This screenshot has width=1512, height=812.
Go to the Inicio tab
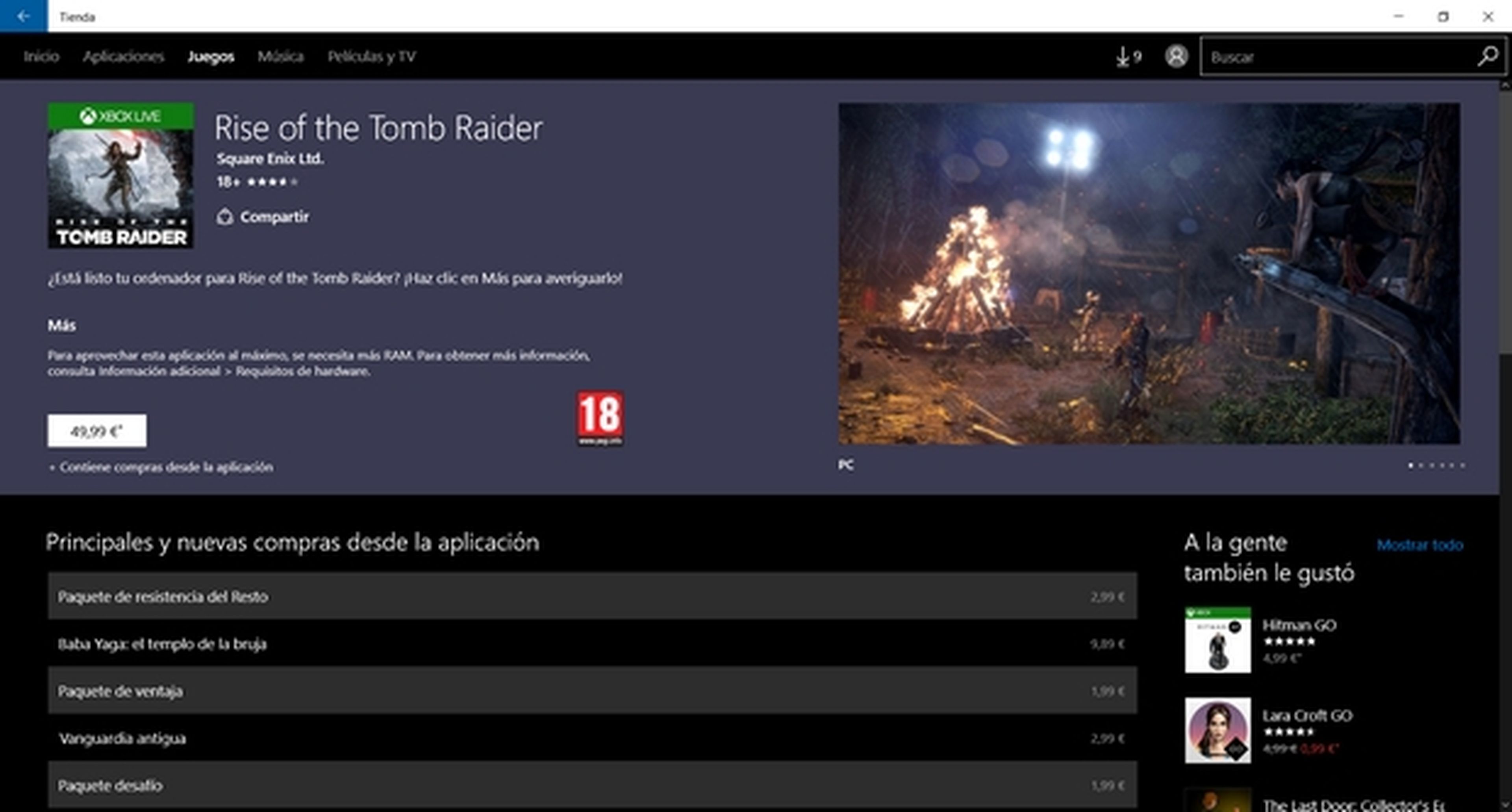point(41,56)
